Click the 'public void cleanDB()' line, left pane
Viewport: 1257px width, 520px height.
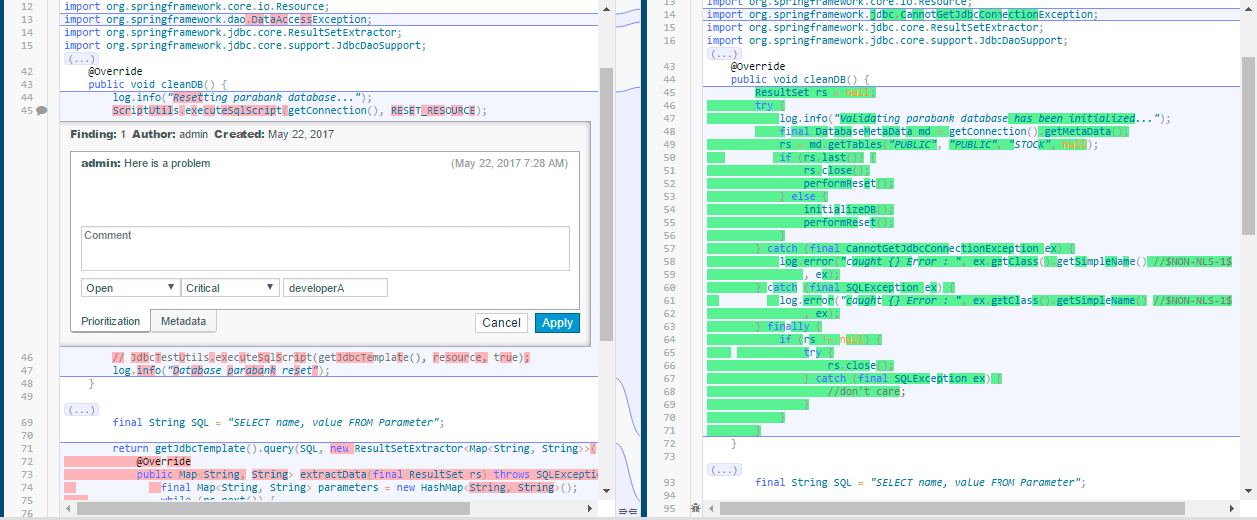pos(158,85)
